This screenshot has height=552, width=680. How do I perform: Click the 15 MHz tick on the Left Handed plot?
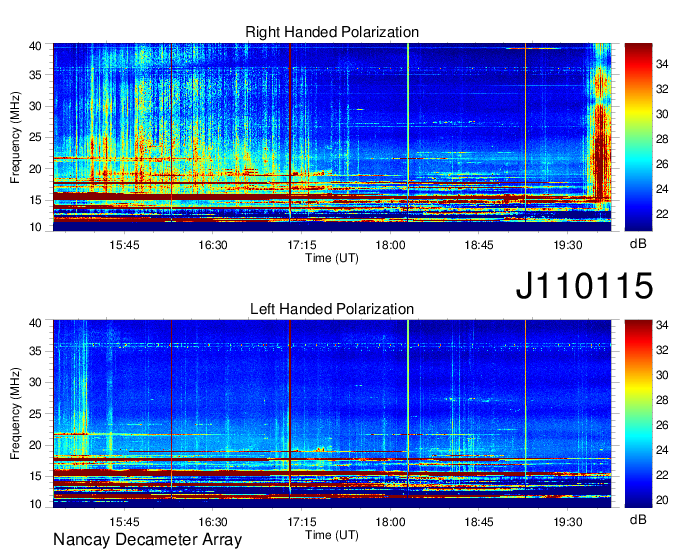[35, 476]
